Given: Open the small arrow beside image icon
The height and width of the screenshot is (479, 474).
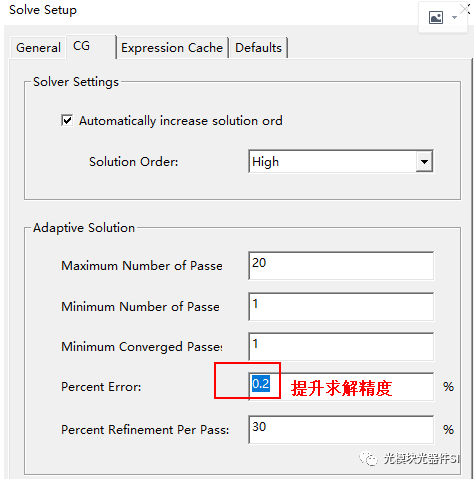Looking at the screenshot, I should [454, 17].
